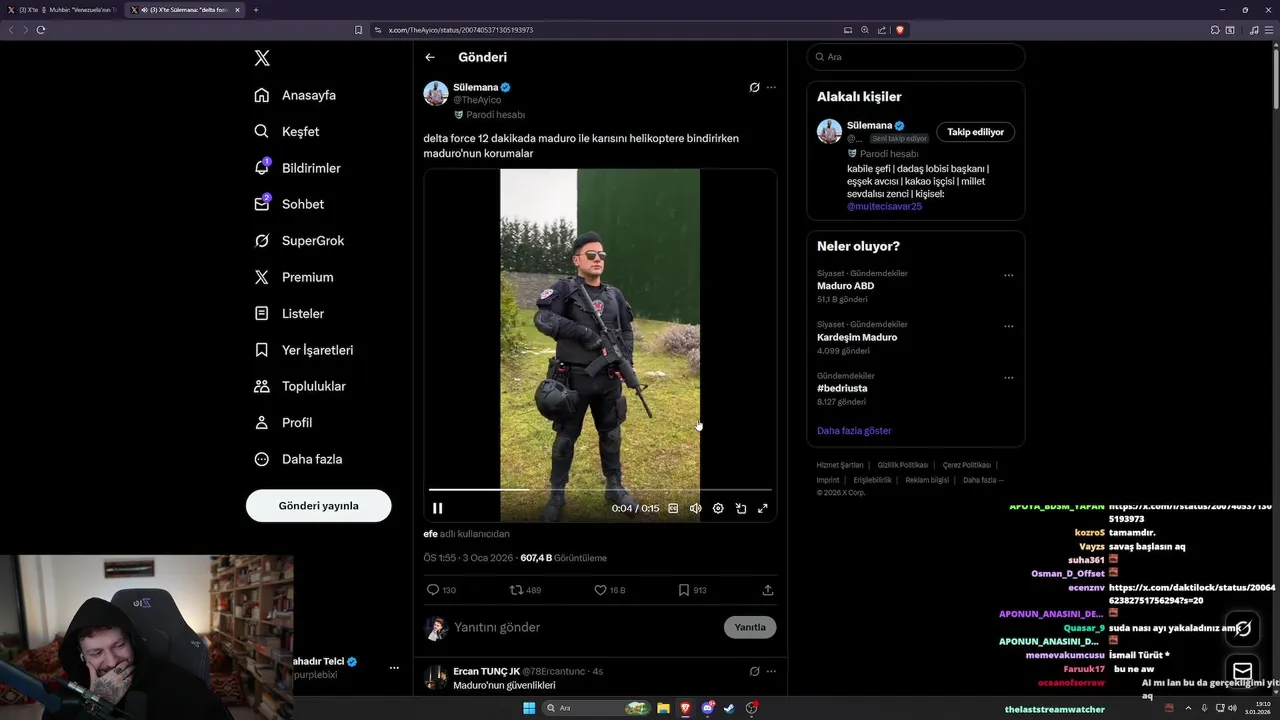Viewport: 1280px width, 720px height.
Task: Open video settings gear
Action: (718, 508)
